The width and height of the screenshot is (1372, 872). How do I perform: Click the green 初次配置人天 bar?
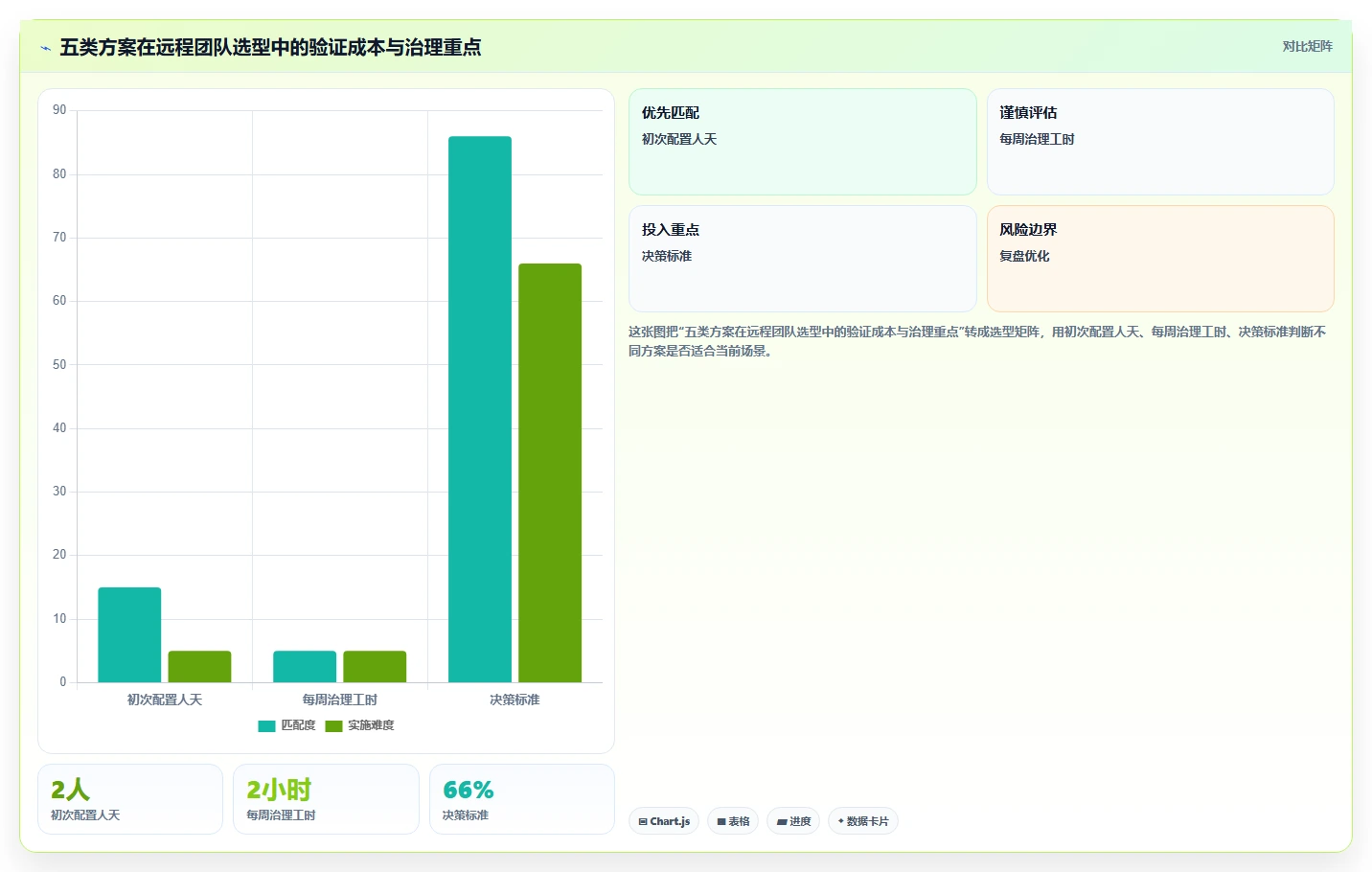pyautogui.click(x=199, y=666)
